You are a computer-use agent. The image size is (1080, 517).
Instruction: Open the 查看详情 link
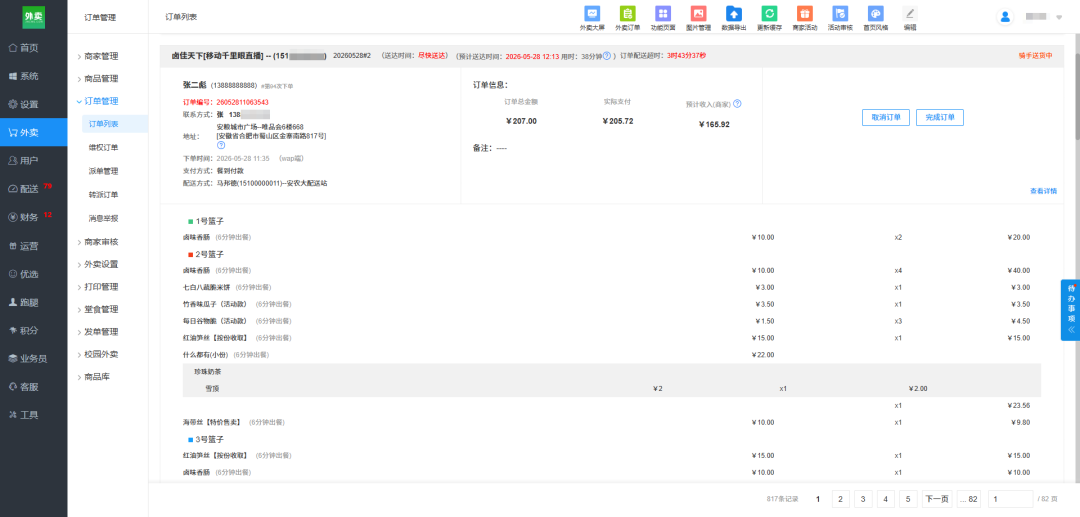(x=1043, y=191)
